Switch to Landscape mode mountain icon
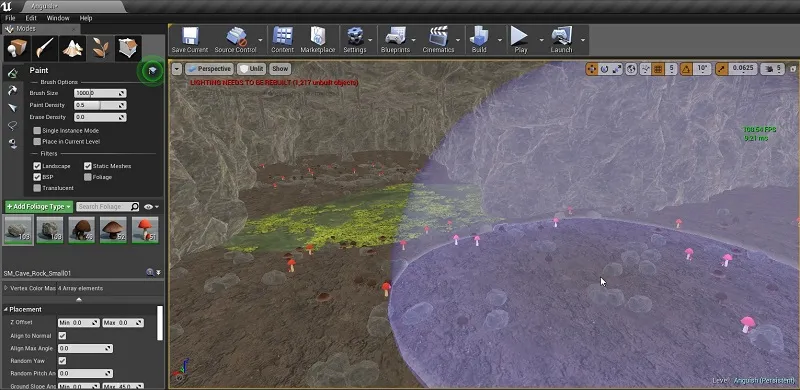Screen dimensions: 800x390 (x=72, y=48)
